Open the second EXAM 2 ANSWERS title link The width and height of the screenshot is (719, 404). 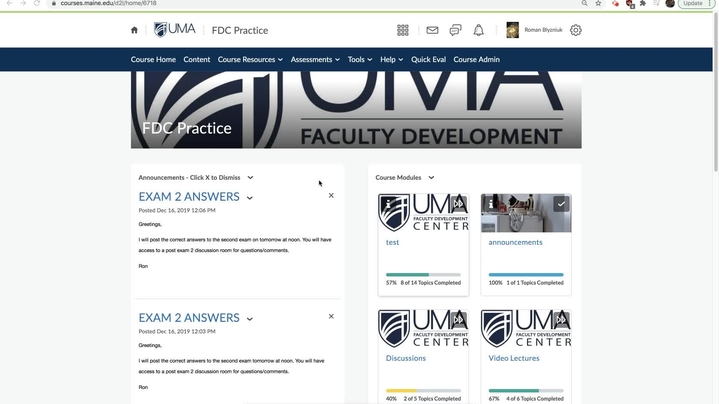(189, 318)
